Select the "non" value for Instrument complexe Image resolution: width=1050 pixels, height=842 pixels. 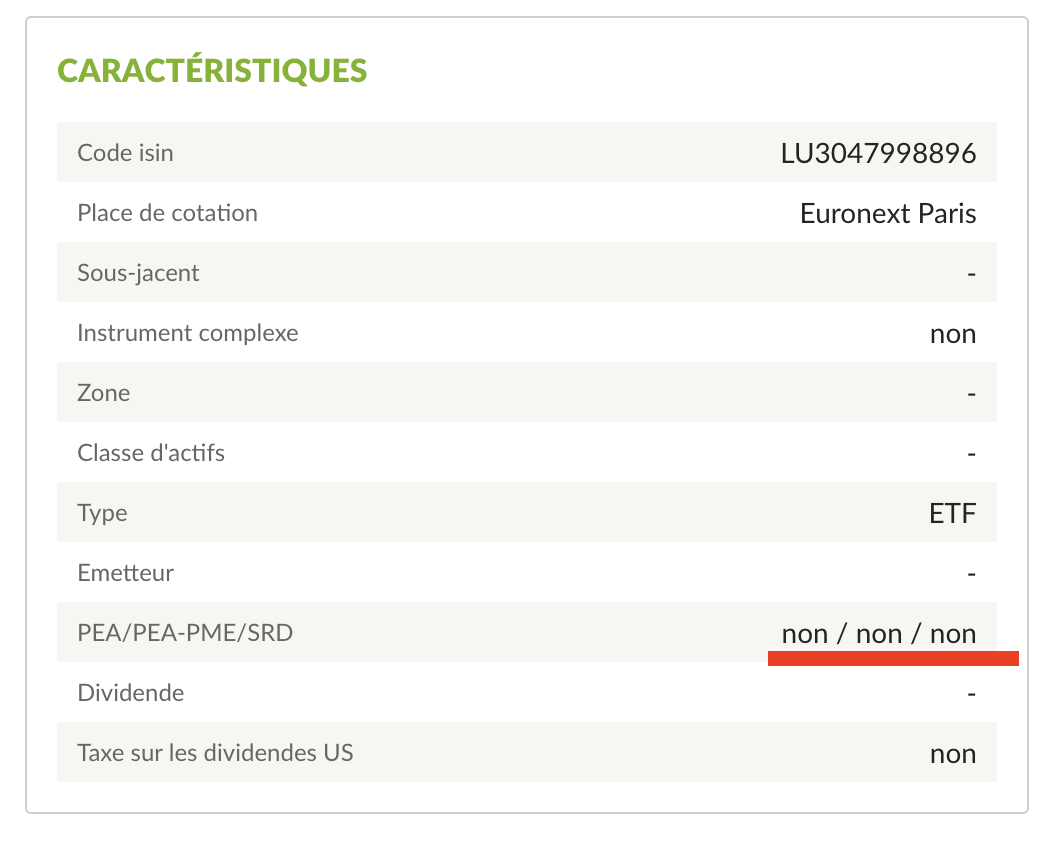coord(952,334)
